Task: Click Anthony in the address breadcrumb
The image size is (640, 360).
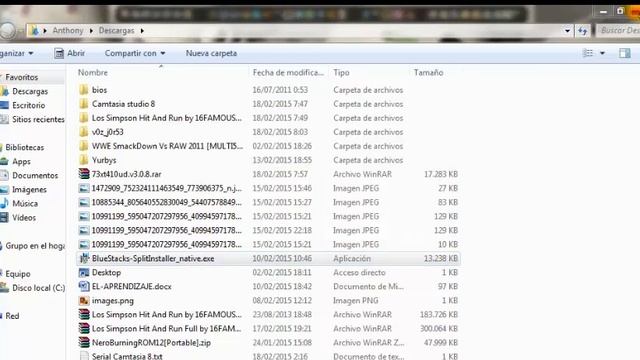Action: click(x=67, y=31)
